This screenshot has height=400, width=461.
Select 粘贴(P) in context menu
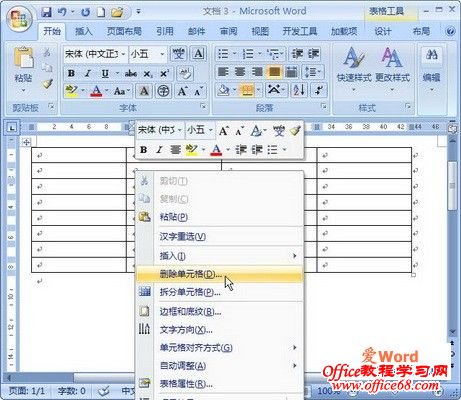coord(220,217)
